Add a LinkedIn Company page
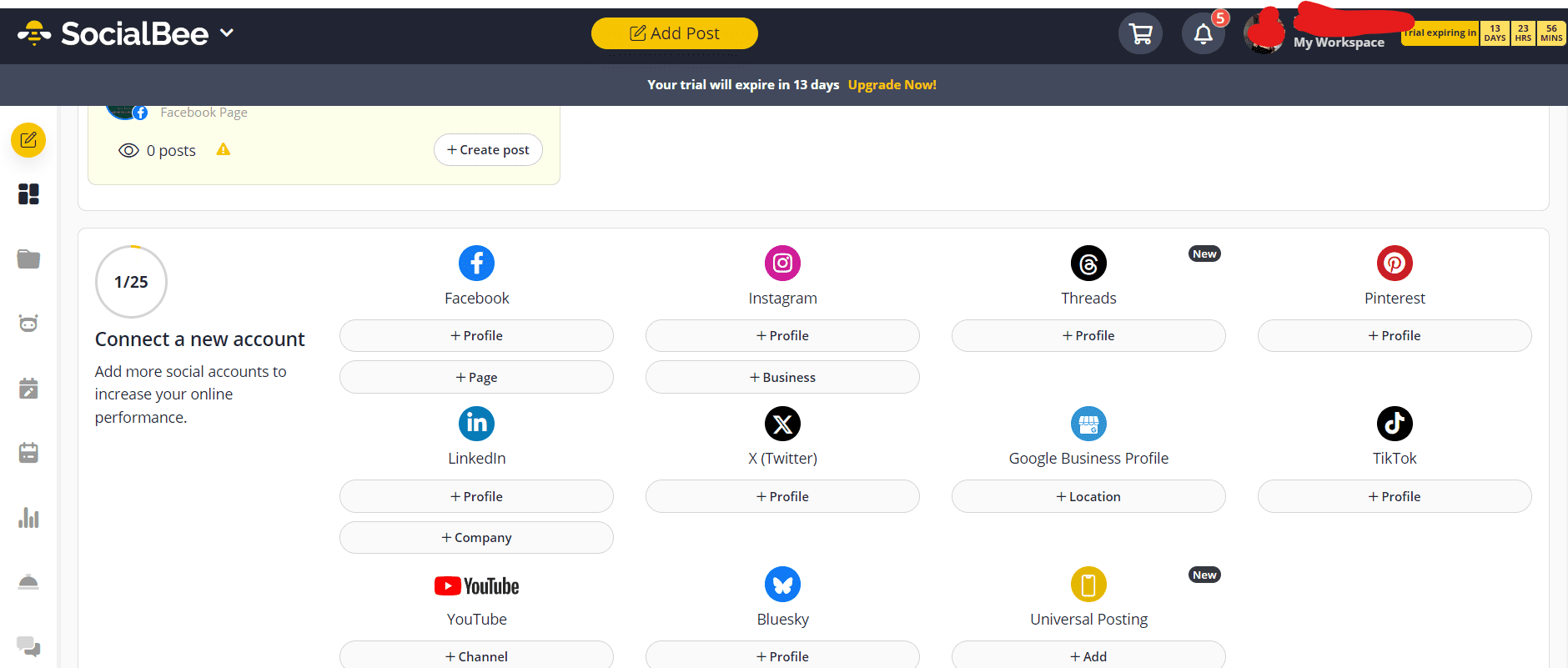The image size is (1568, 668). (x=476, y=538)
